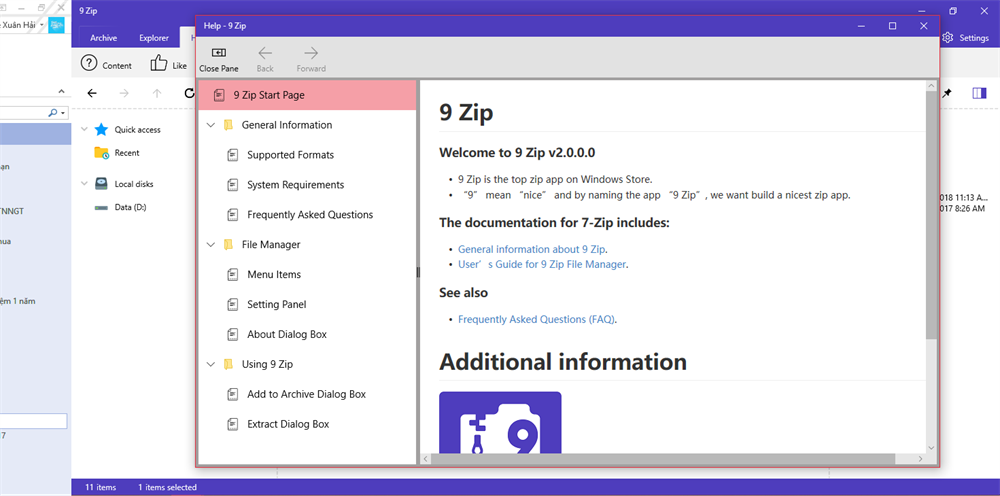Viewport: 1000px width, 496px height.
Task: Select the Menu Items help topic
Action: (x=274, y=275)
